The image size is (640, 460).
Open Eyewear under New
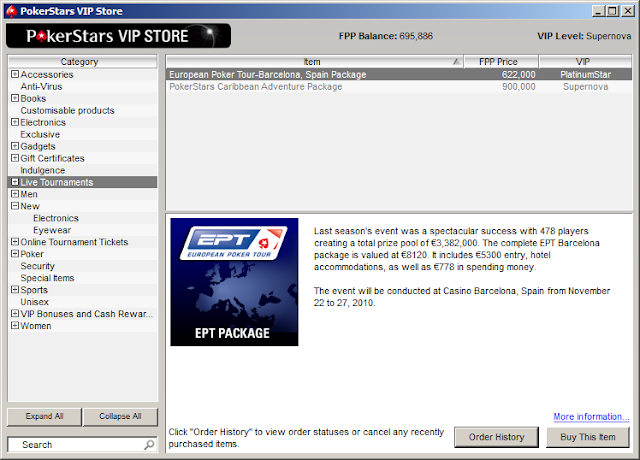coord(52,230)
